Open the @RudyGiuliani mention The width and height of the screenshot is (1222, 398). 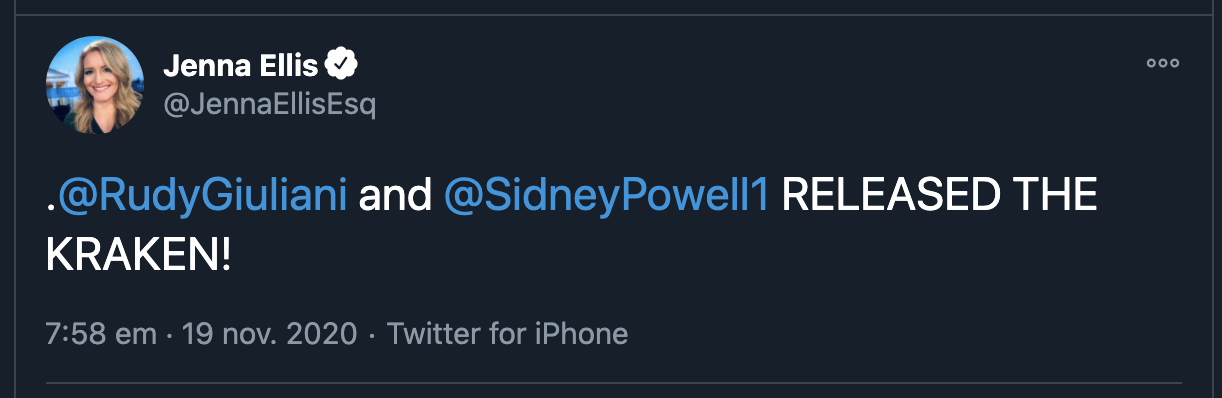(x=202, y=196)
